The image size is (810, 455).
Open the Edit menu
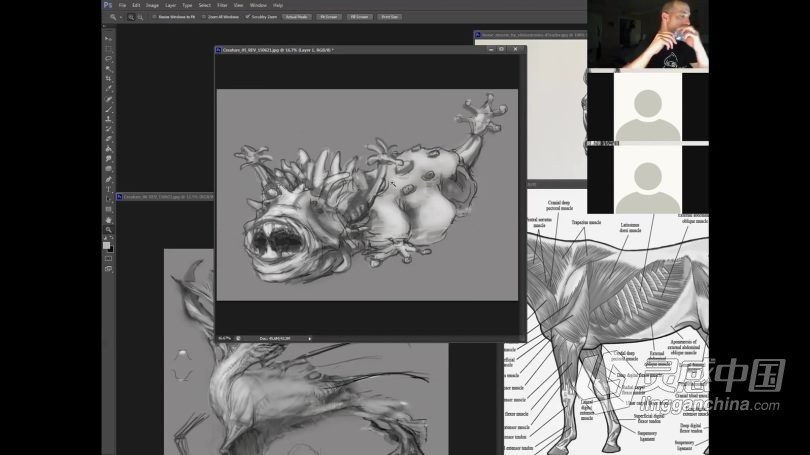(136, 5)
